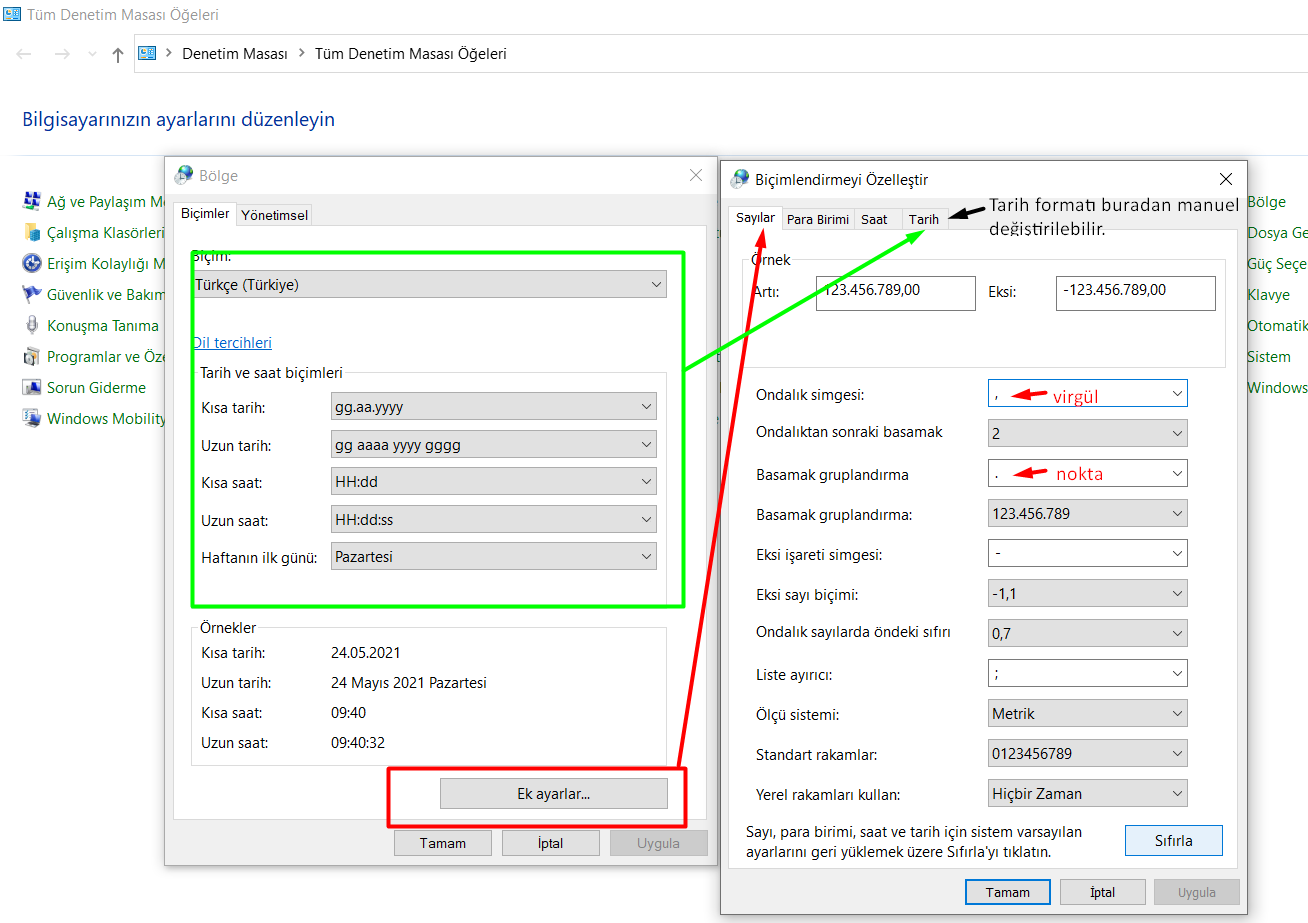
Task: Open the leading zero 0,7 dropdown
Action: [1087, 633]
